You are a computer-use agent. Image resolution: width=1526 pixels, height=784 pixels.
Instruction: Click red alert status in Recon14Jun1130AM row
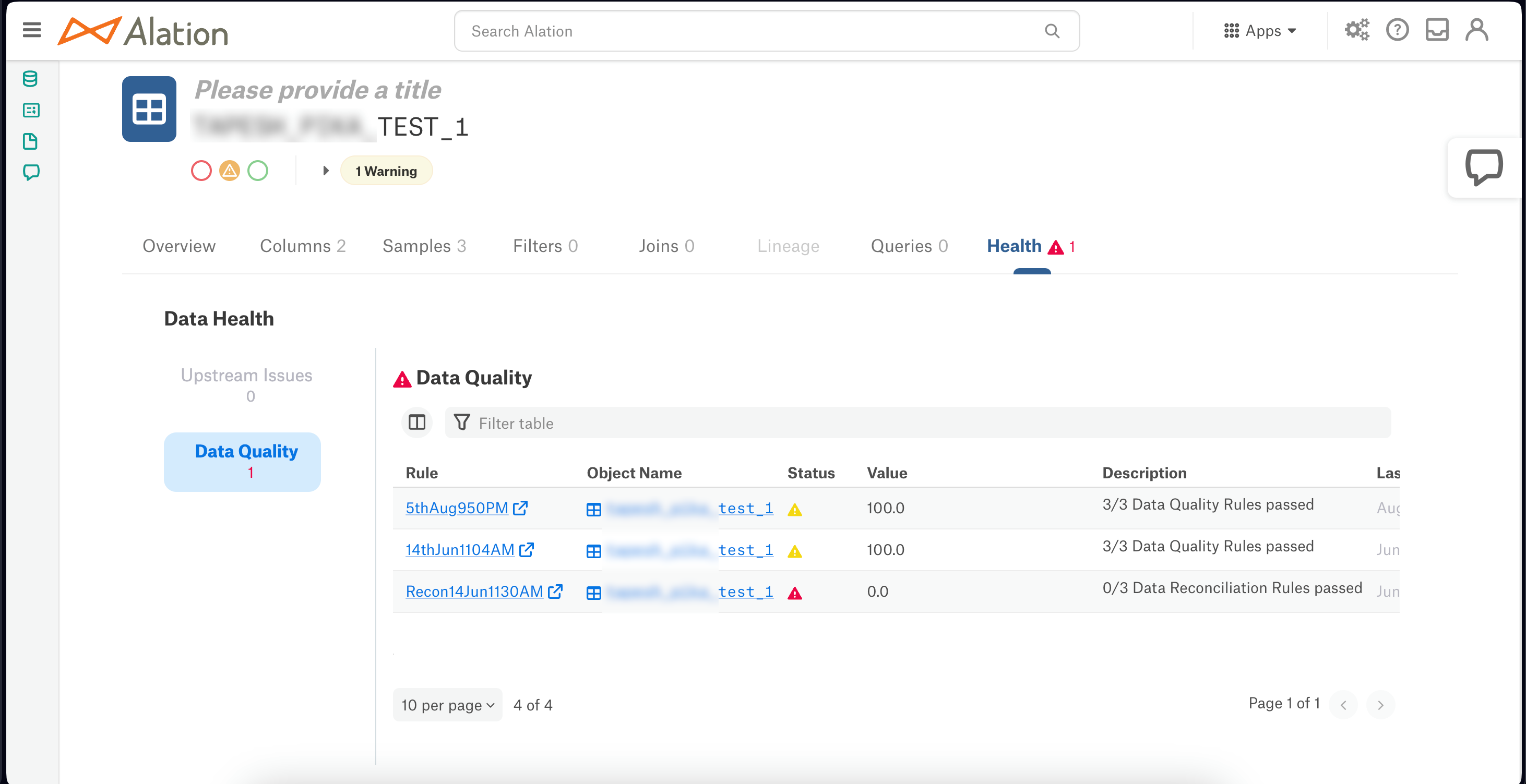794,593
